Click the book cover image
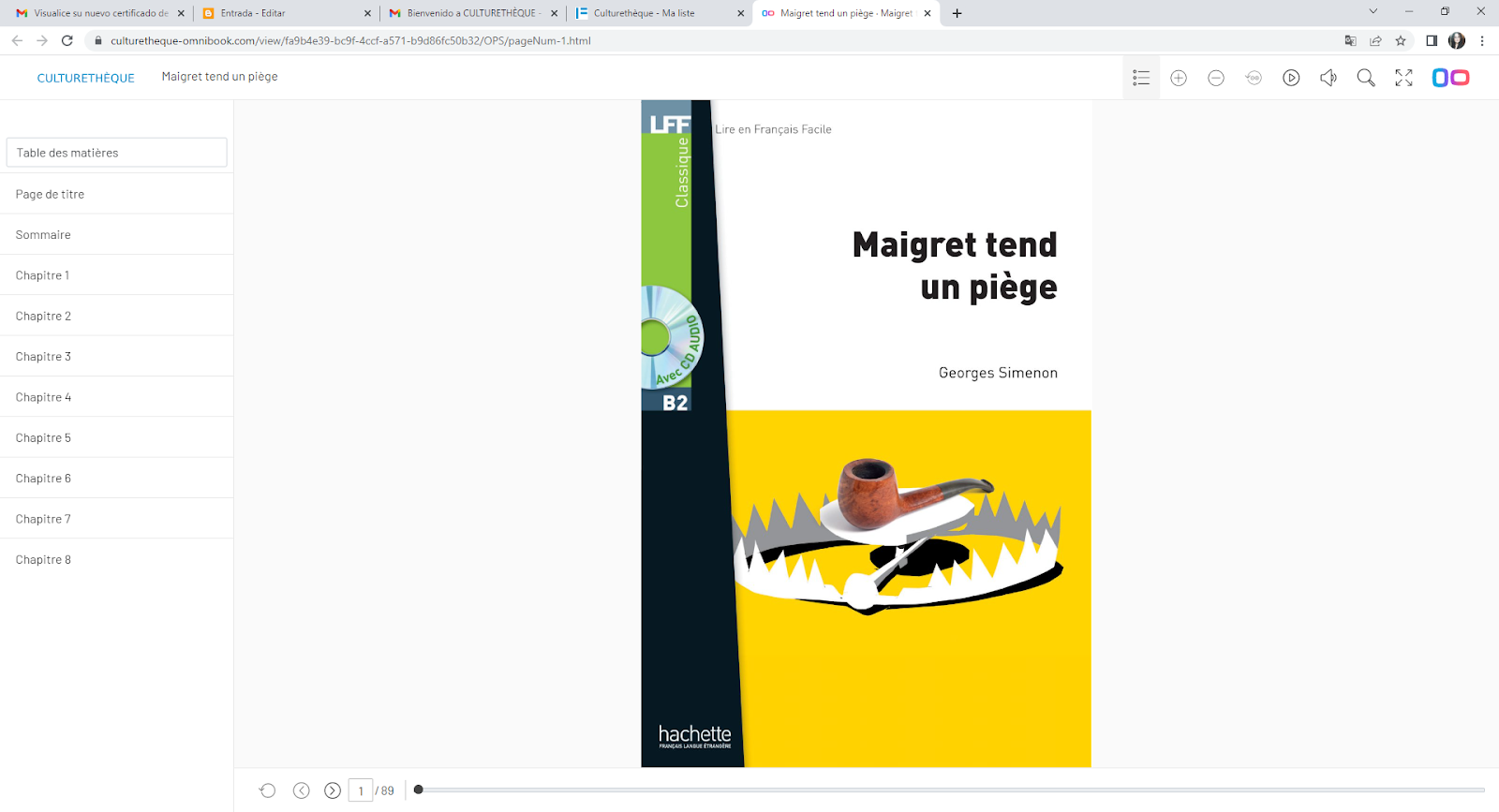1499x812 pixels. (x=866, y=434)
